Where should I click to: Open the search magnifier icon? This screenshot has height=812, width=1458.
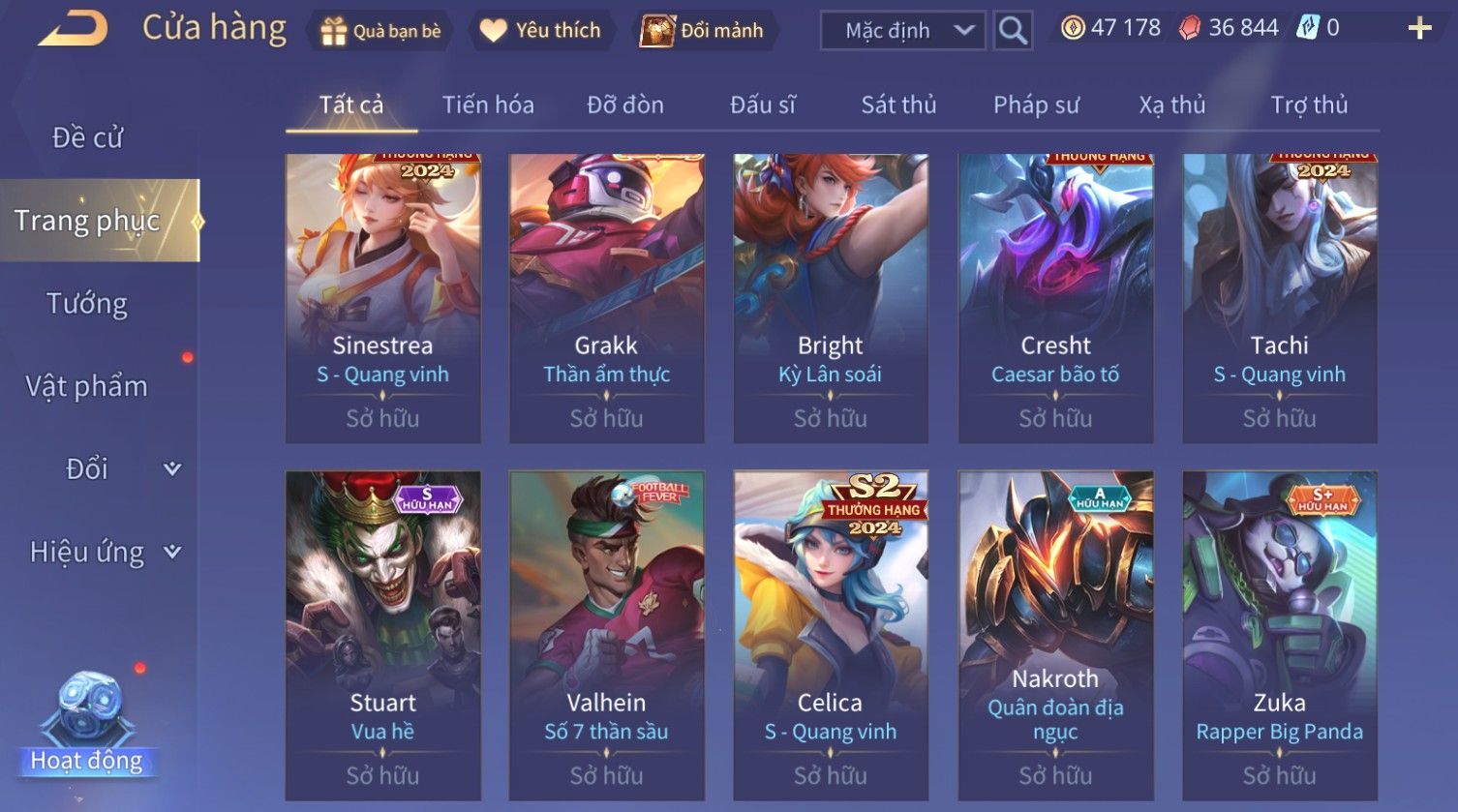[1013, 31]
